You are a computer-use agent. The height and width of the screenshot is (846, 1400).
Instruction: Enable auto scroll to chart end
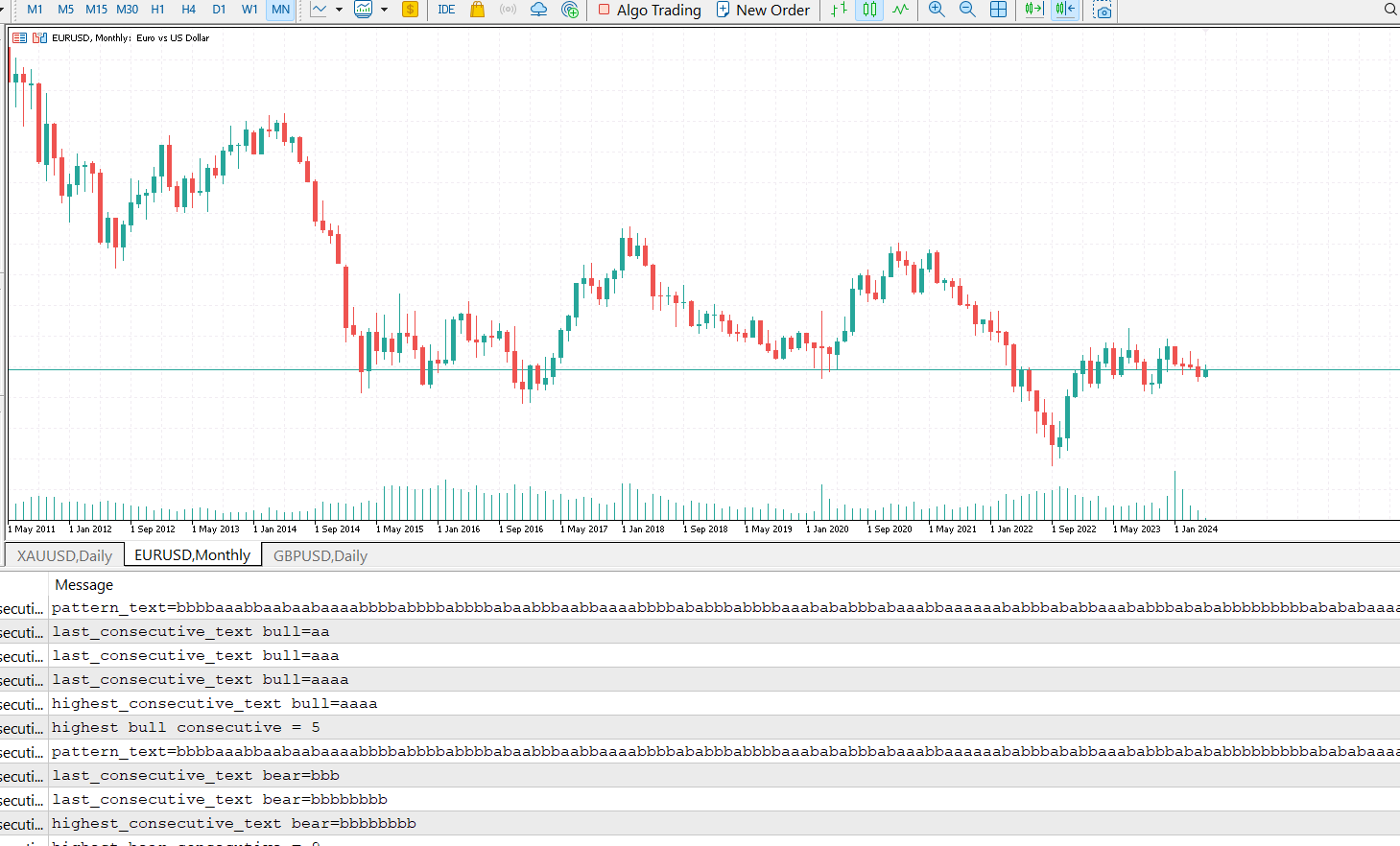point(1032,11)
